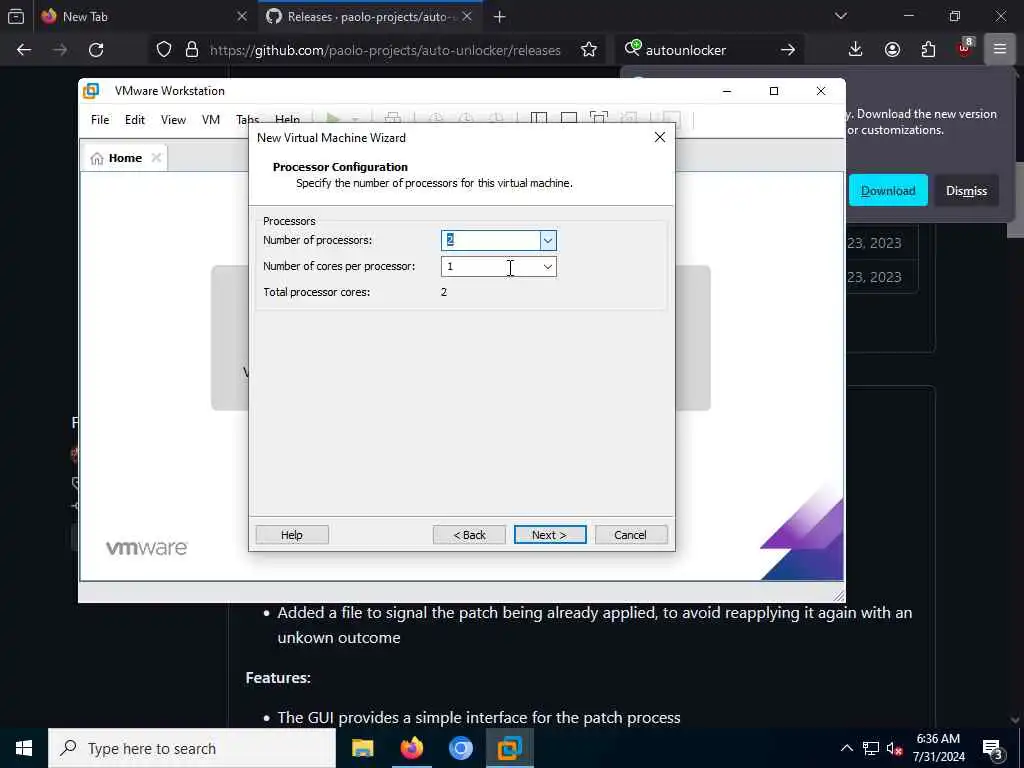The image size is (1024, 768).
Task: Click the tracking protection shield icon
Action: point(164,50)
